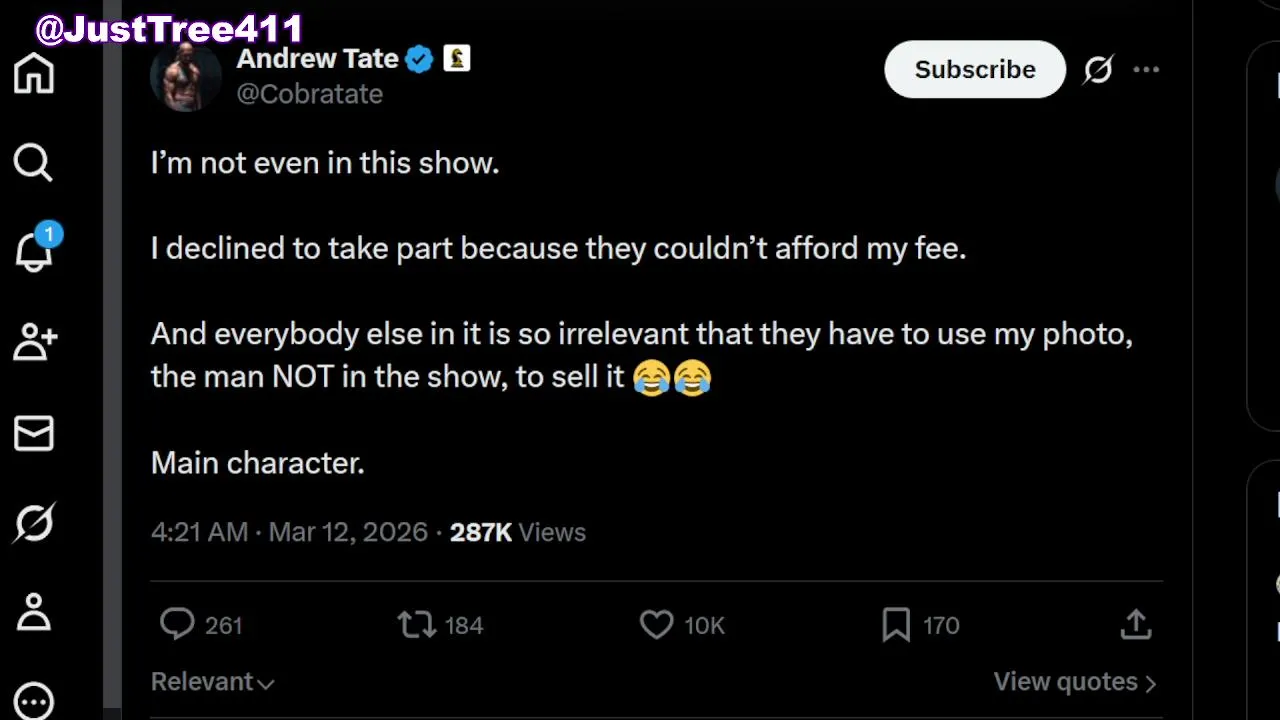
Task: Share the post via share icon
Action: point(1136,625)
